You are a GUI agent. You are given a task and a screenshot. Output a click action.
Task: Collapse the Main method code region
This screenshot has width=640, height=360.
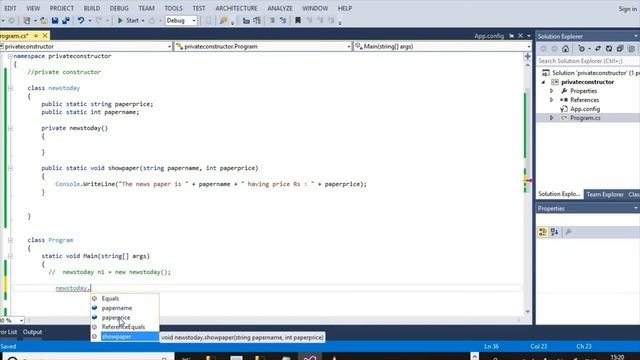(10, 256)
